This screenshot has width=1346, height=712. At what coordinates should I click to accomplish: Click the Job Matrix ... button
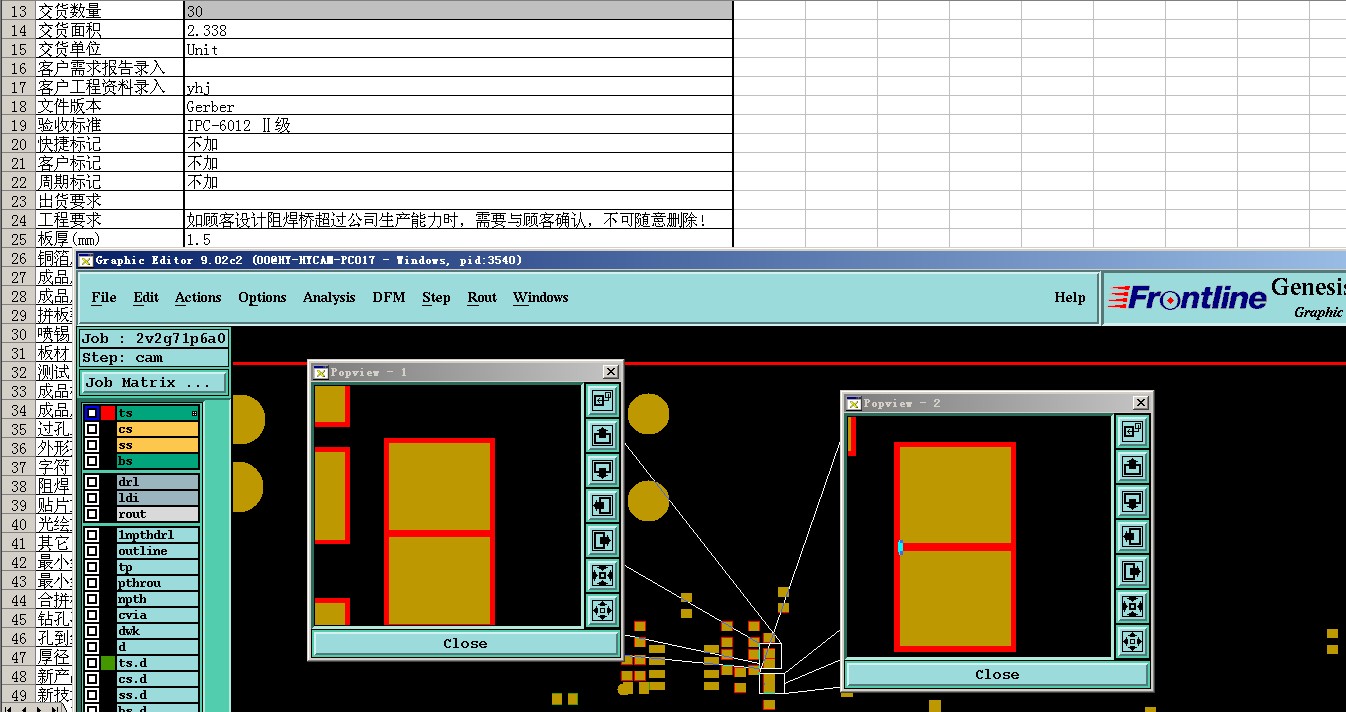(154, 382)
